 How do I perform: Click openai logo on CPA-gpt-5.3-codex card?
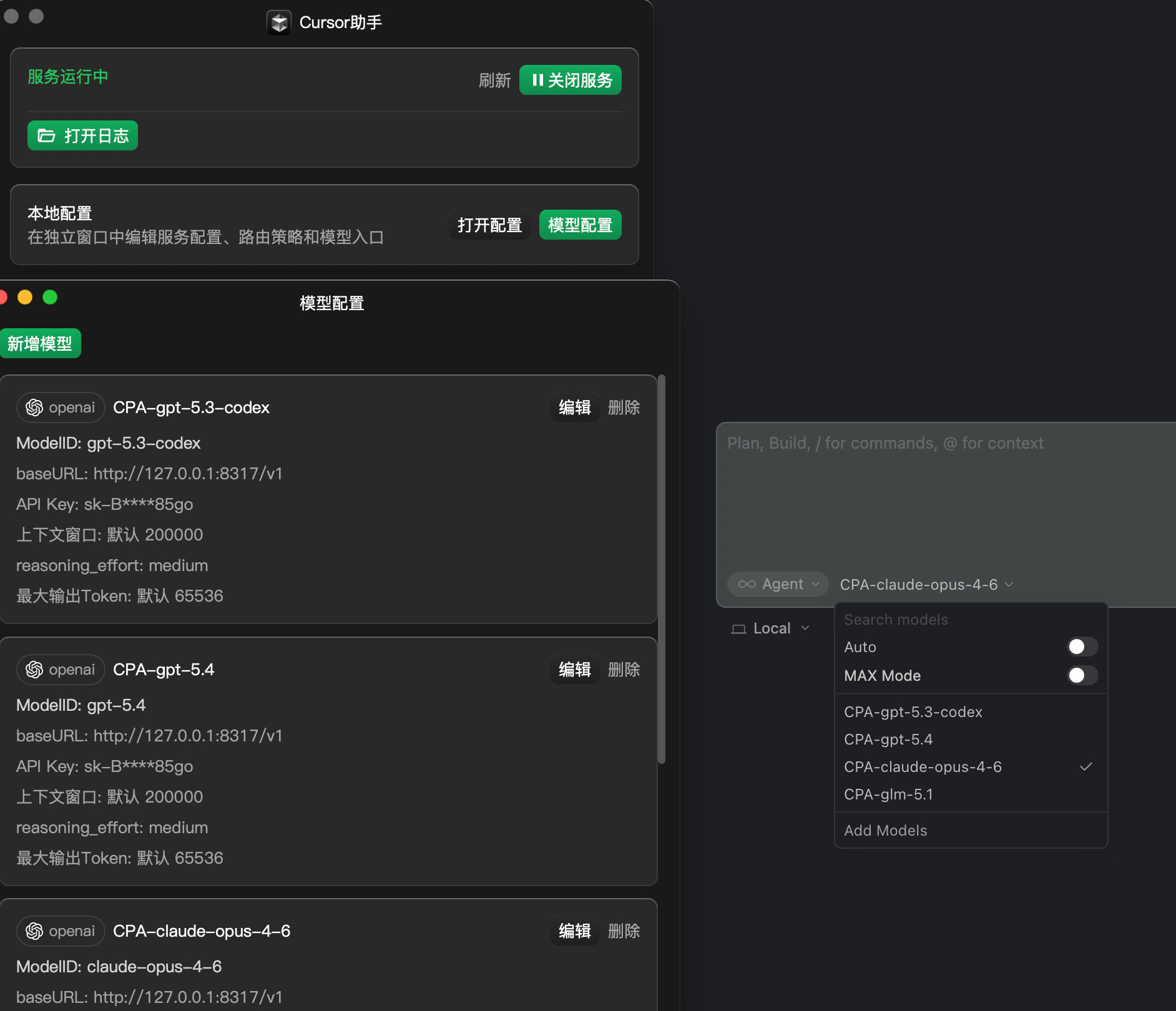[34, 408]
